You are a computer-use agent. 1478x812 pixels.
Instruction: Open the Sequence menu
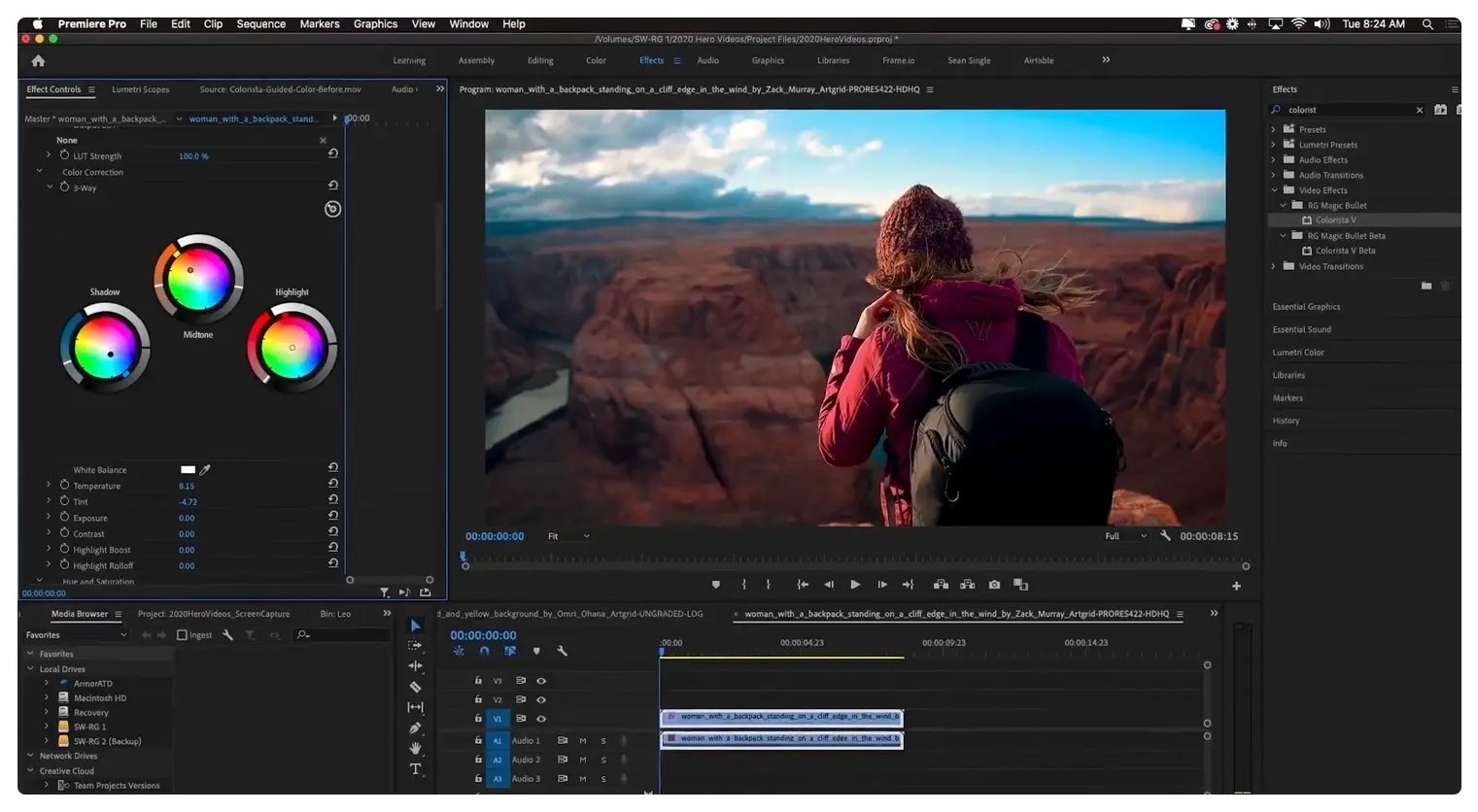(260, 24)
